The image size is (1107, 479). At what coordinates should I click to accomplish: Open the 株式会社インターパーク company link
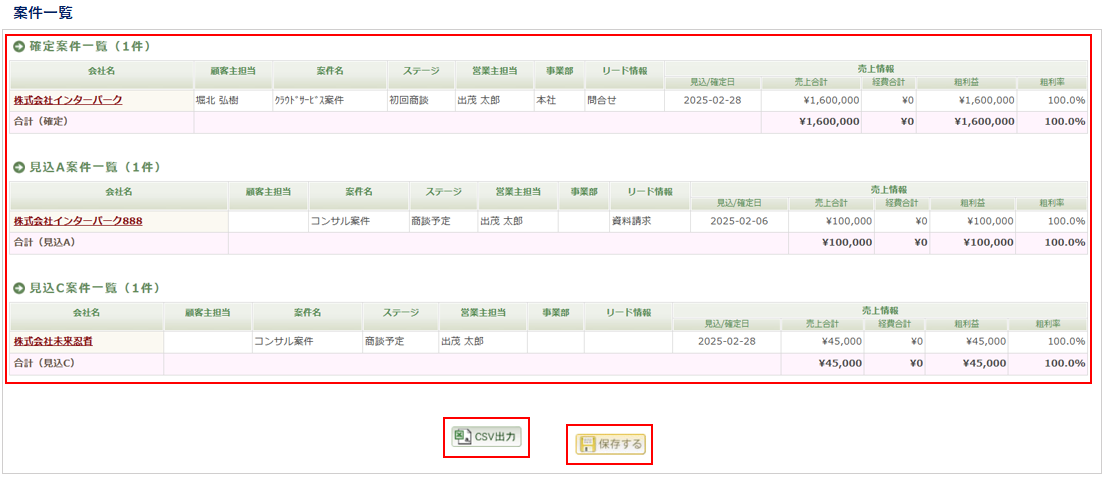pos(68,100)
